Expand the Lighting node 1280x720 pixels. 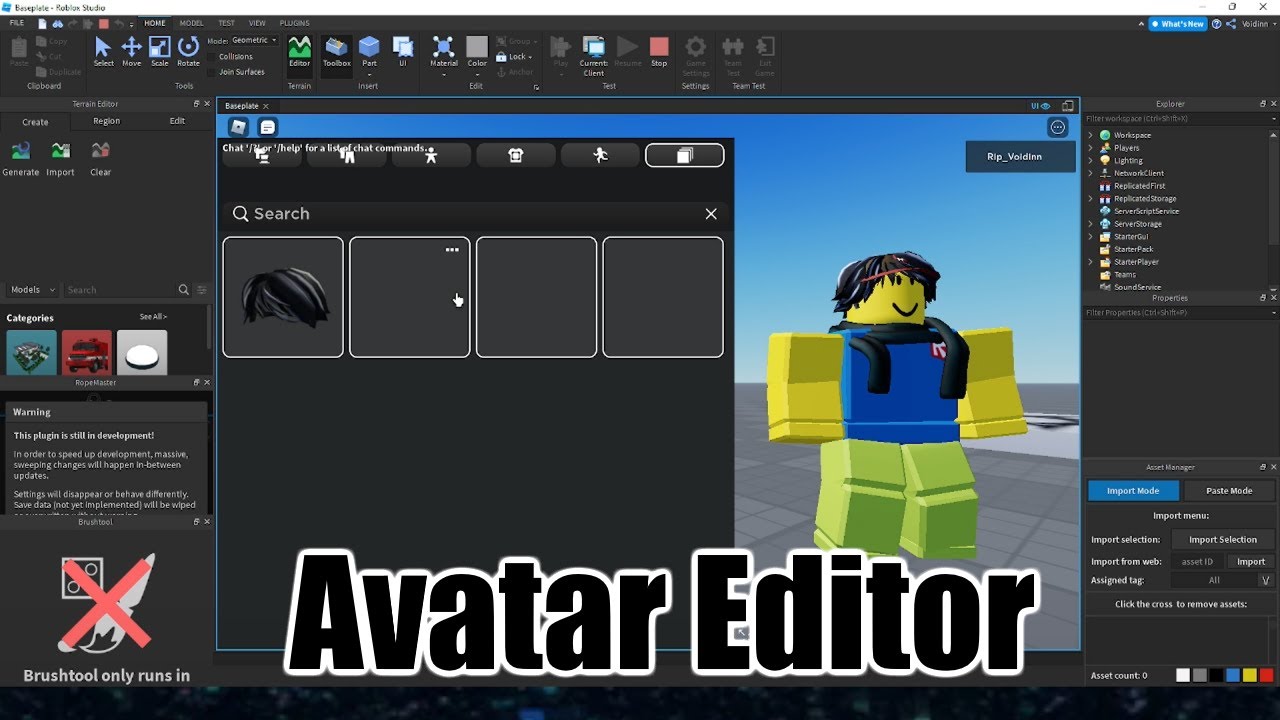tap(1091, 160)
